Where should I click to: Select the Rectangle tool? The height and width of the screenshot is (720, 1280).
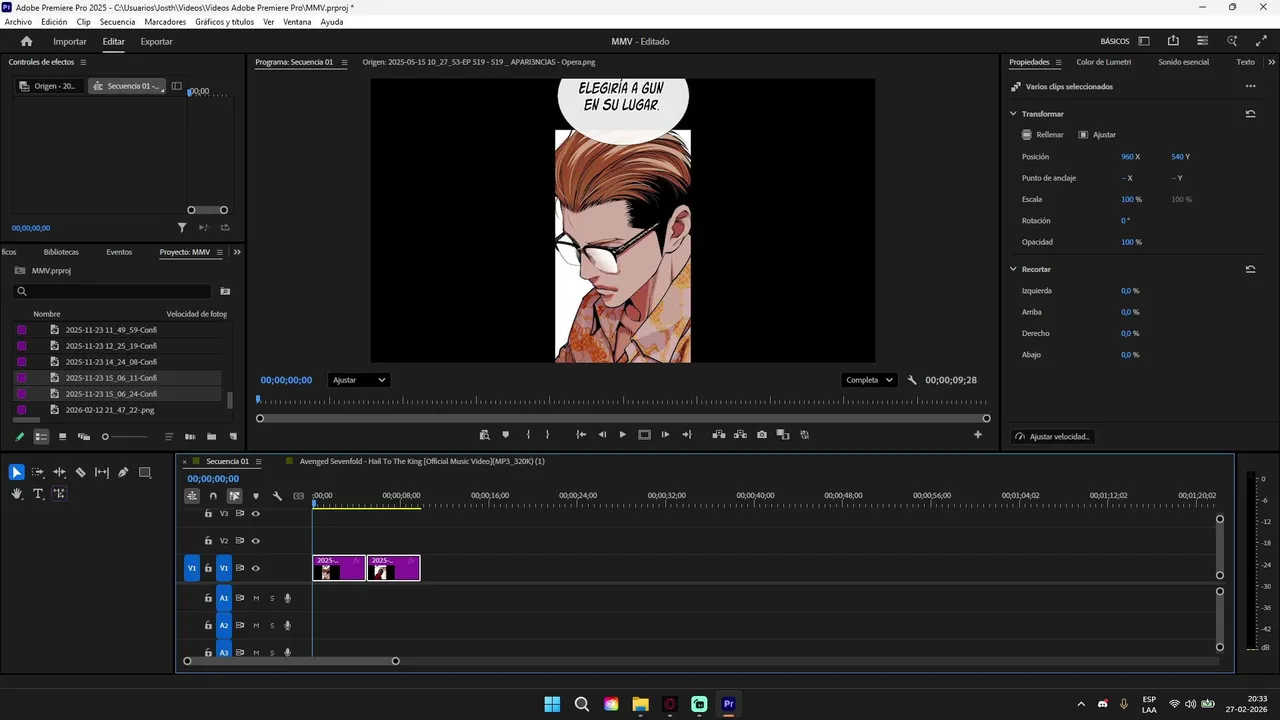145,472
